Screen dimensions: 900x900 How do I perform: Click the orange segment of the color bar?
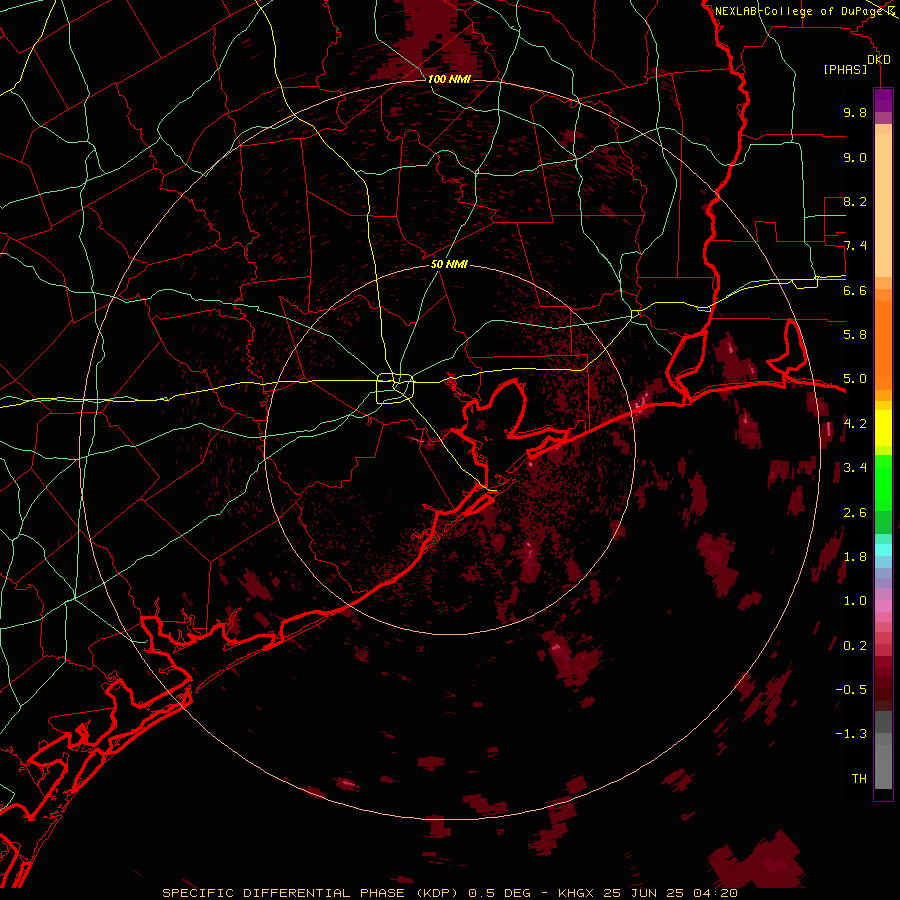[883, 346]
